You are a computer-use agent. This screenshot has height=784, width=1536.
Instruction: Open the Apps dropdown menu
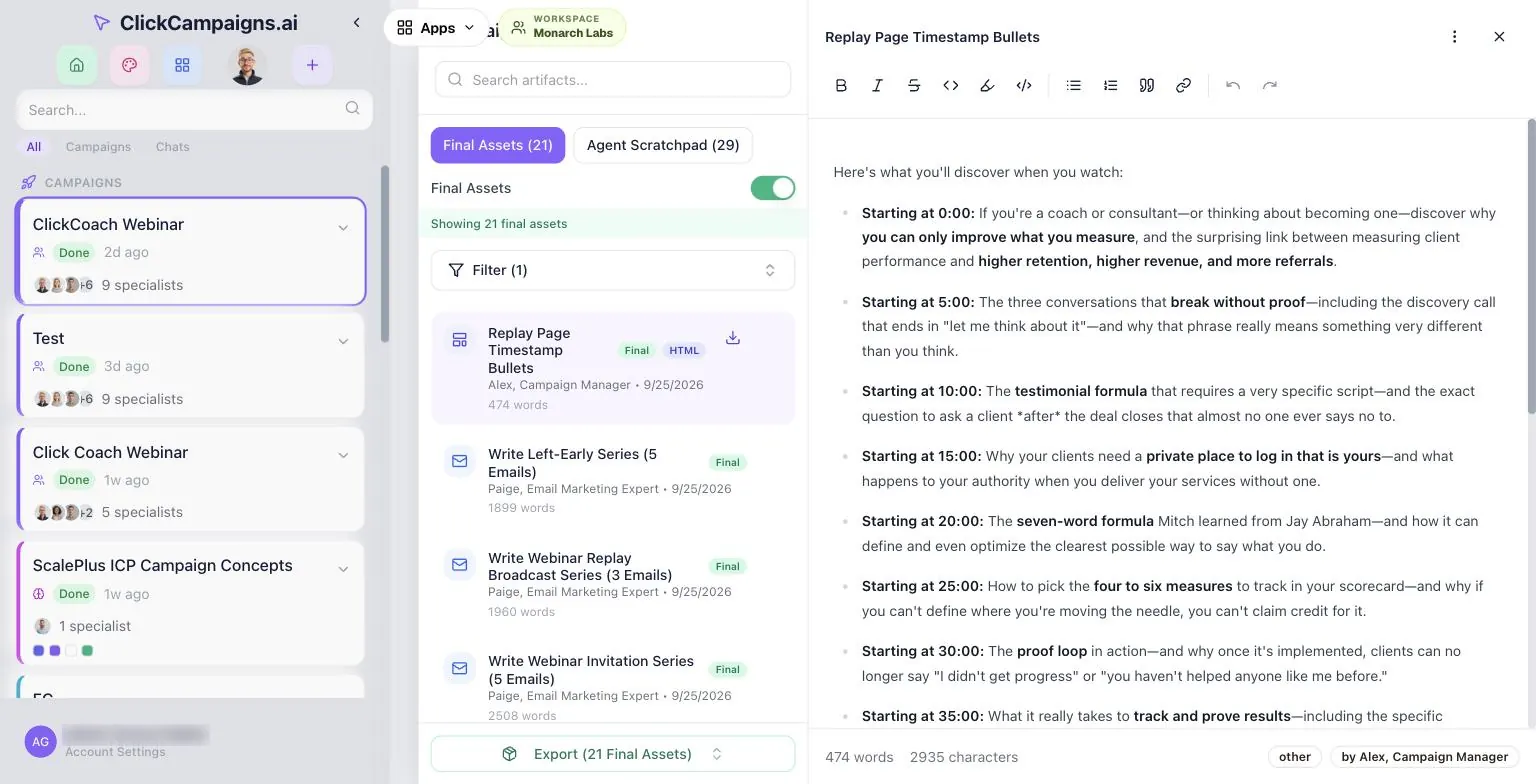click(x=436, y=28)
